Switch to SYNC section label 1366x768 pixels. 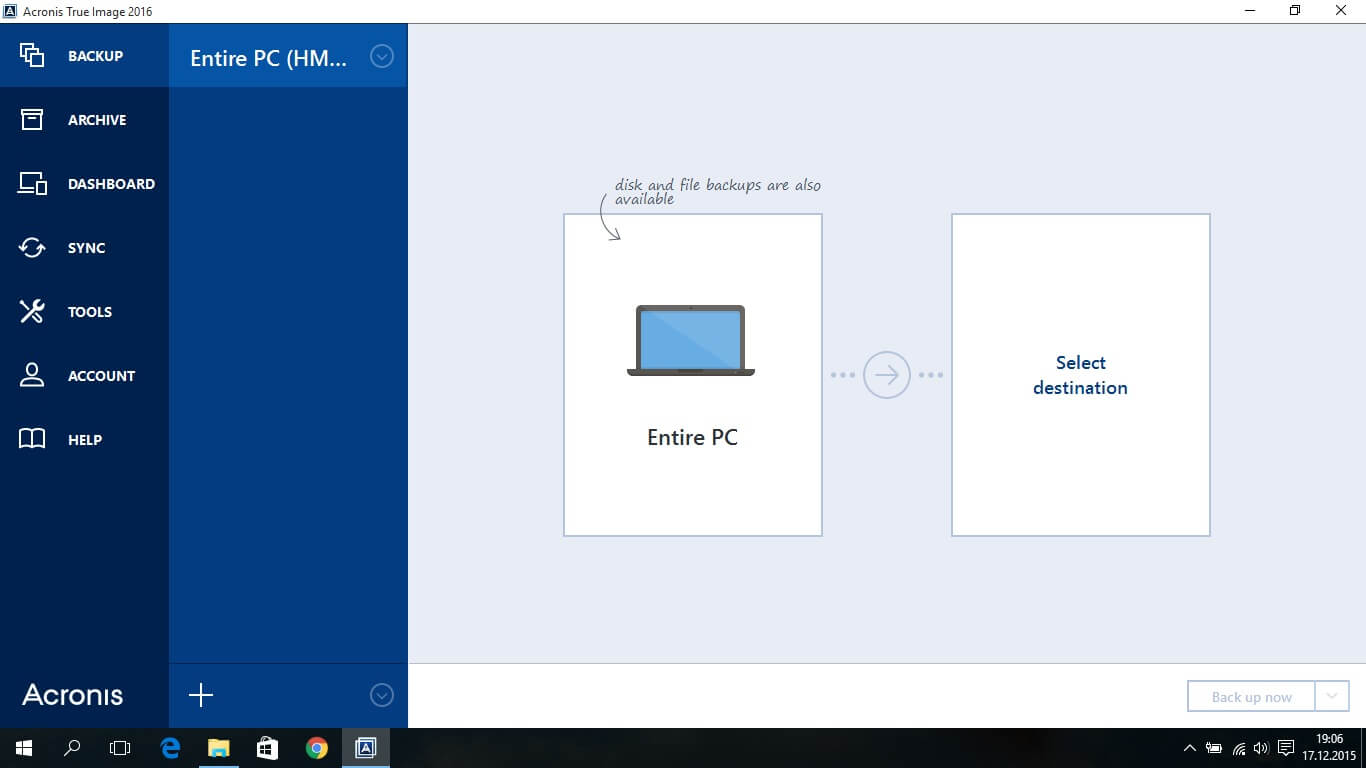click(86, 248)
